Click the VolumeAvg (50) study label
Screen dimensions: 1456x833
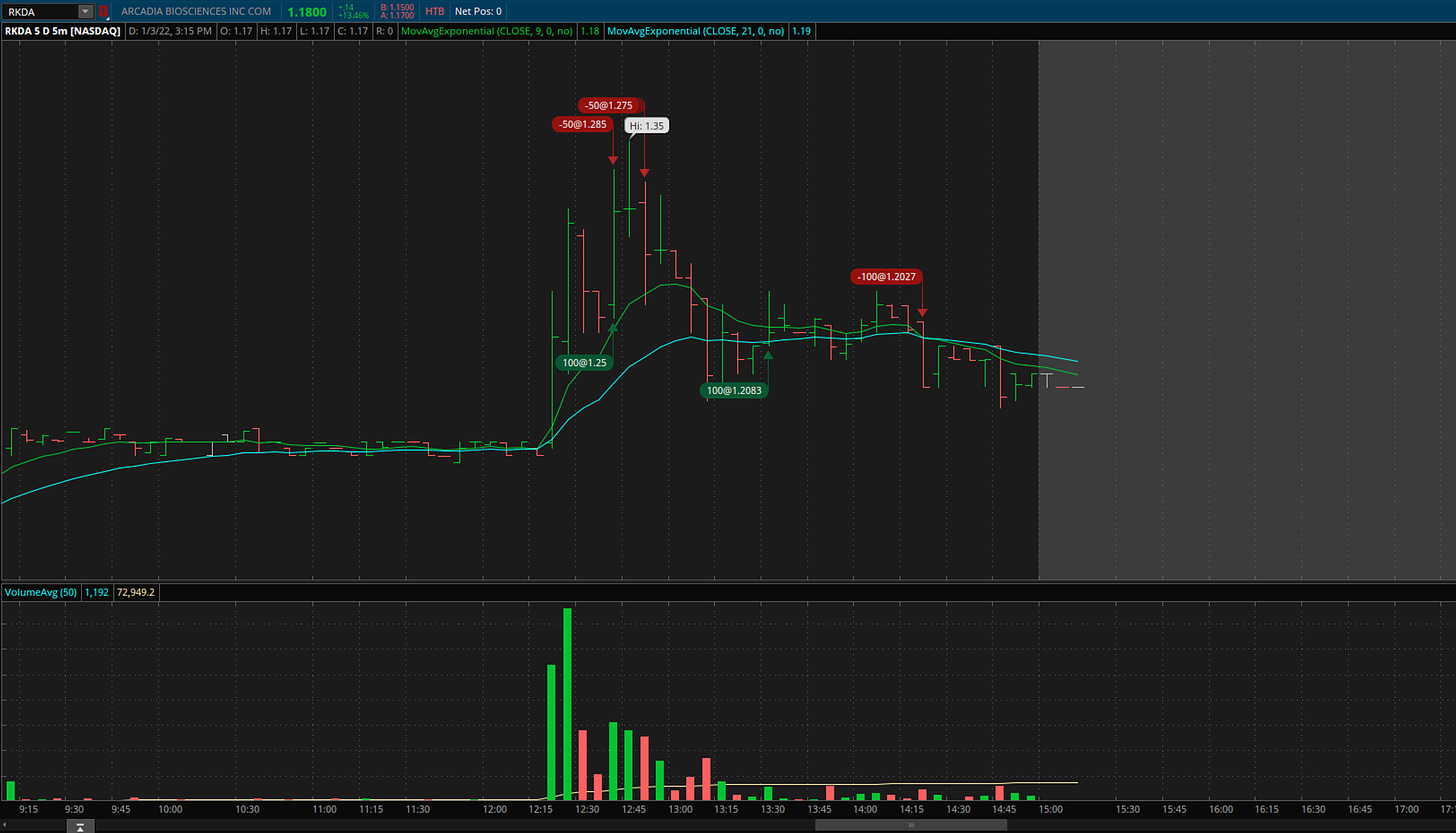(x=41, y=592)
